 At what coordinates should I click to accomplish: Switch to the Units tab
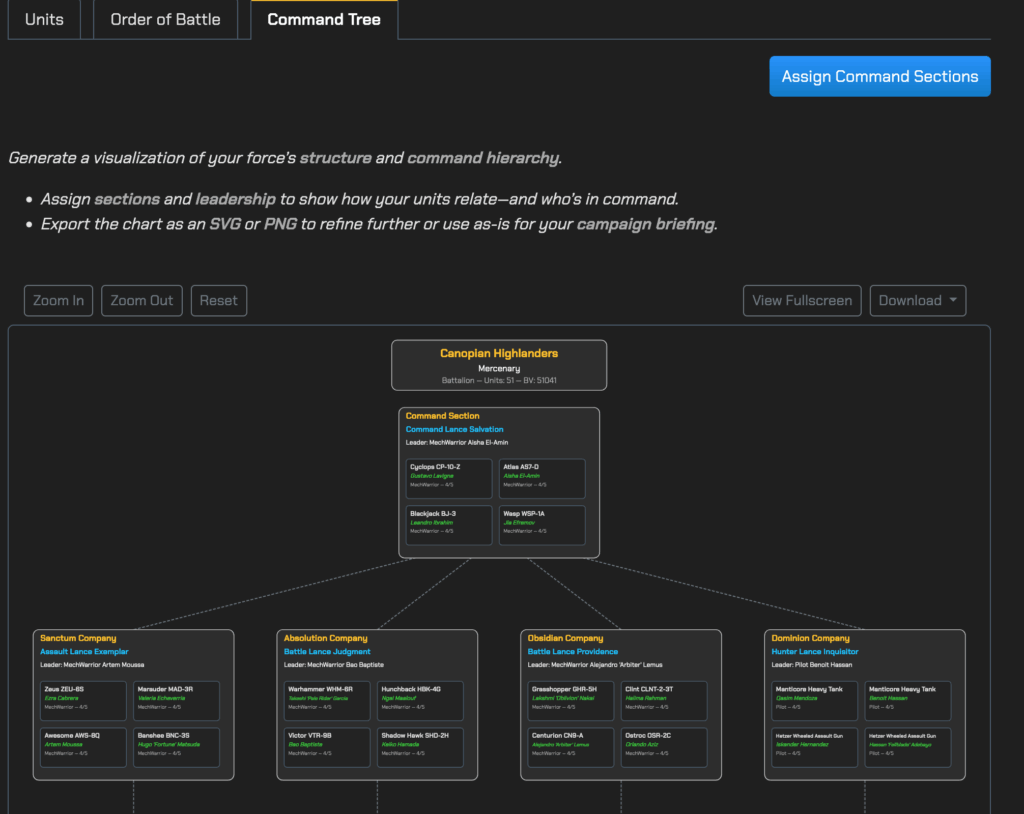44,19
